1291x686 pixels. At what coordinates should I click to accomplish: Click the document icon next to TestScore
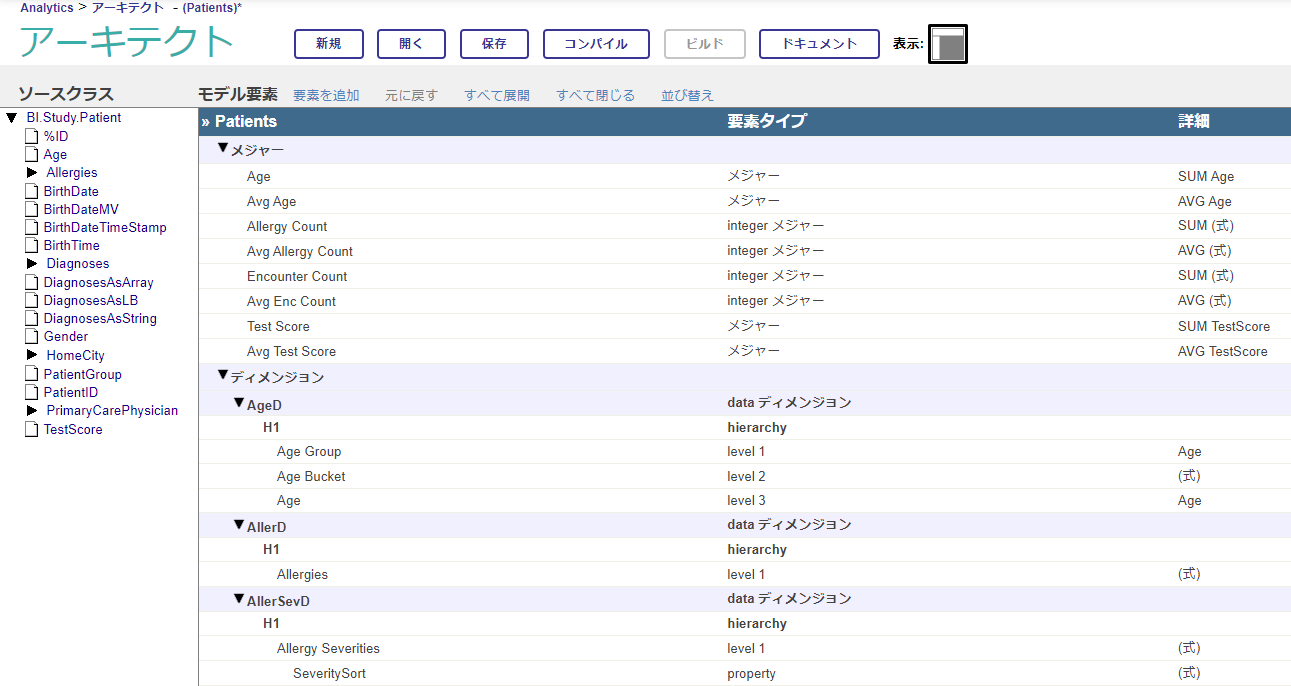[x=31, y=430]
